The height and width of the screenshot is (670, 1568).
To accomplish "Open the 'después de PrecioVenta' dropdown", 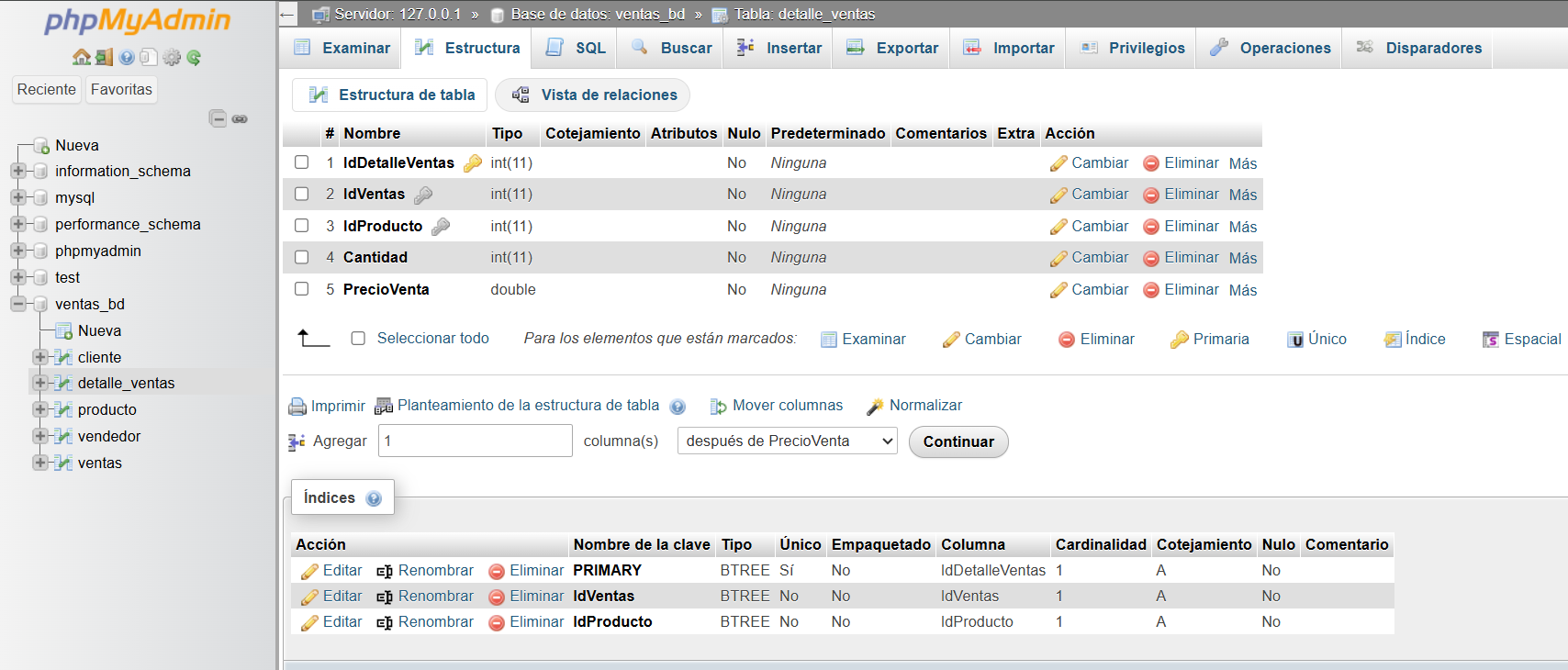I will click(787, 441).
